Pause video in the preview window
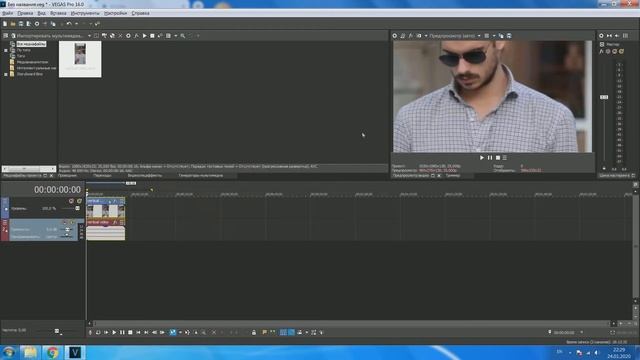Viewport: 640px width, 360px height. click(x=490, y=158)
